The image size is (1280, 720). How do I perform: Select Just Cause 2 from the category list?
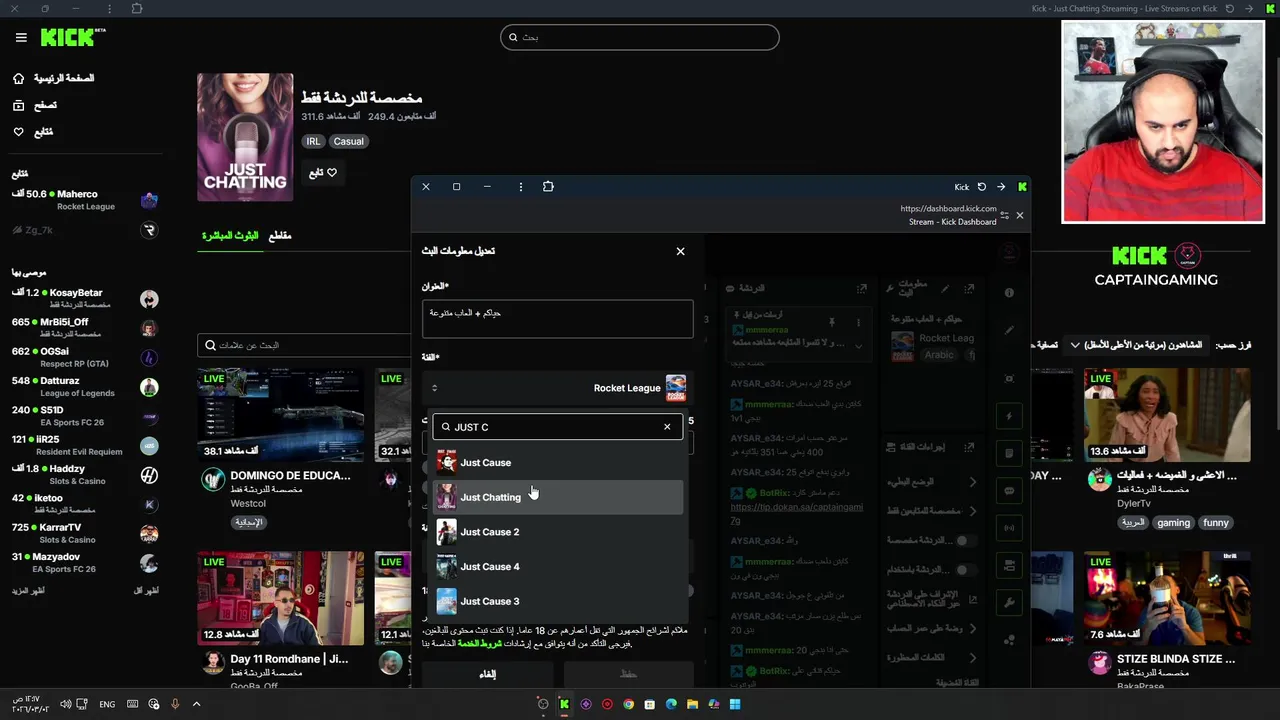(x=558, y=532)
